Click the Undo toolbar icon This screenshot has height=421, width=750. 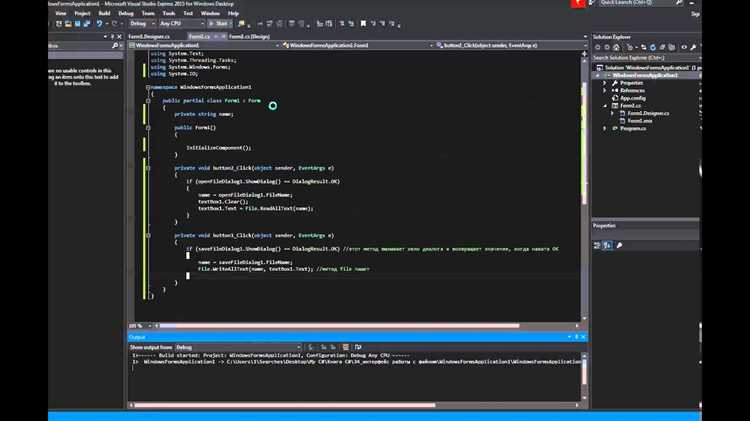[x=99, y=23]
